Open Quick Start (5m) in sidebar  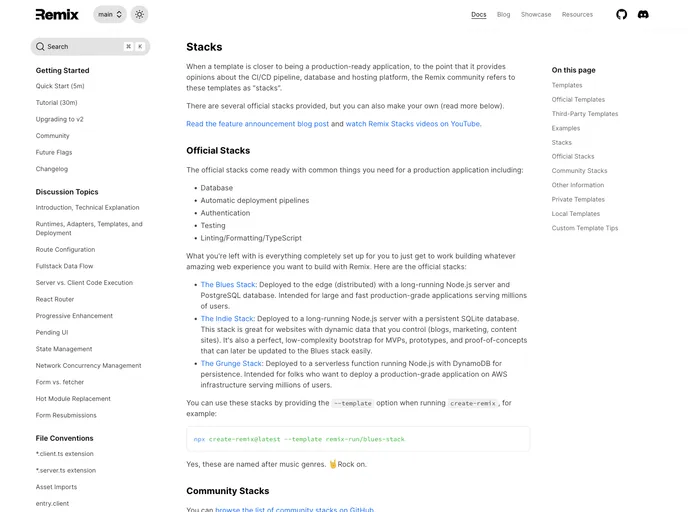pos(60,86)
